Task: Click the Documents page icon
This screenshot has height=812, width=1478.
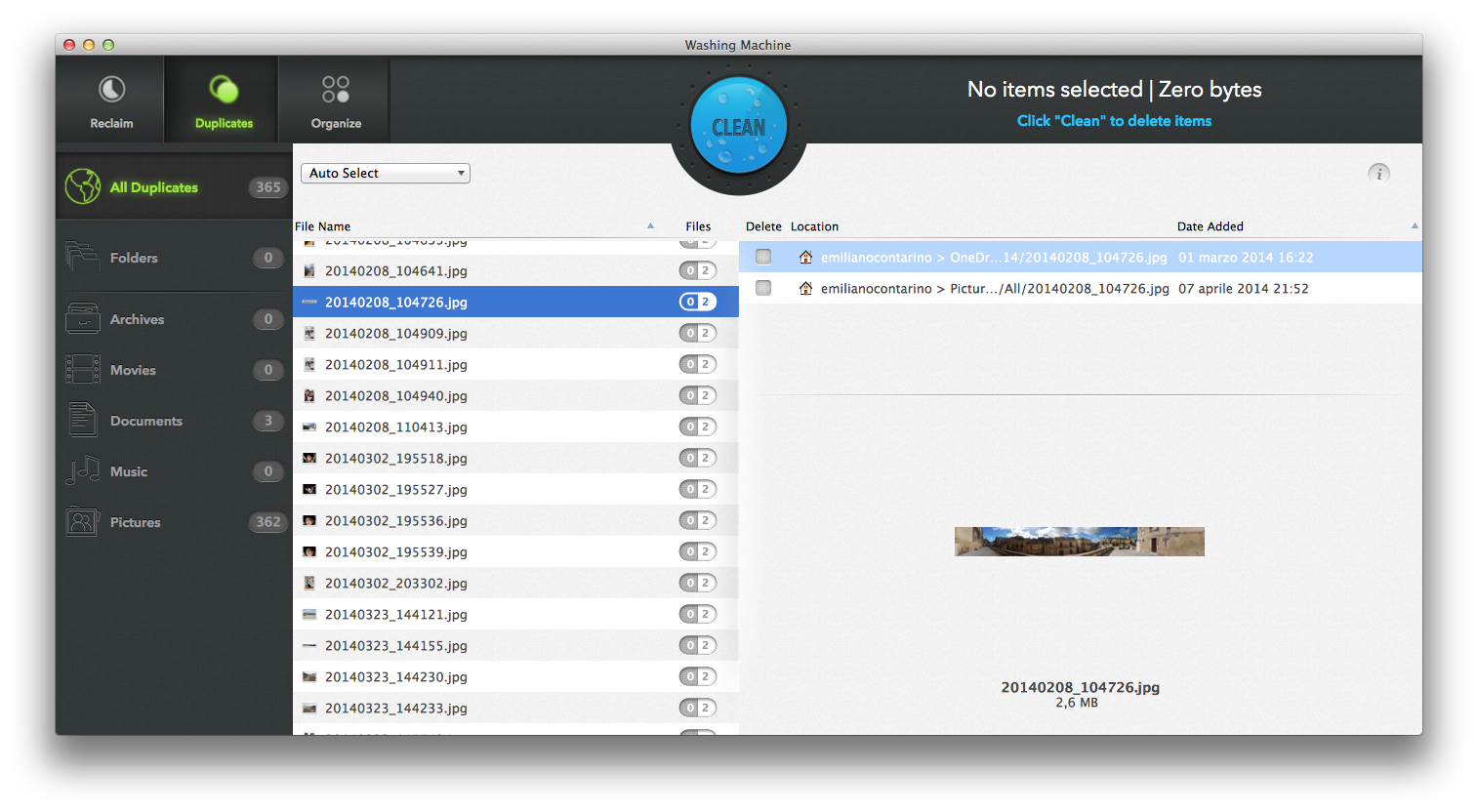Action: click(x=82, y=420)
